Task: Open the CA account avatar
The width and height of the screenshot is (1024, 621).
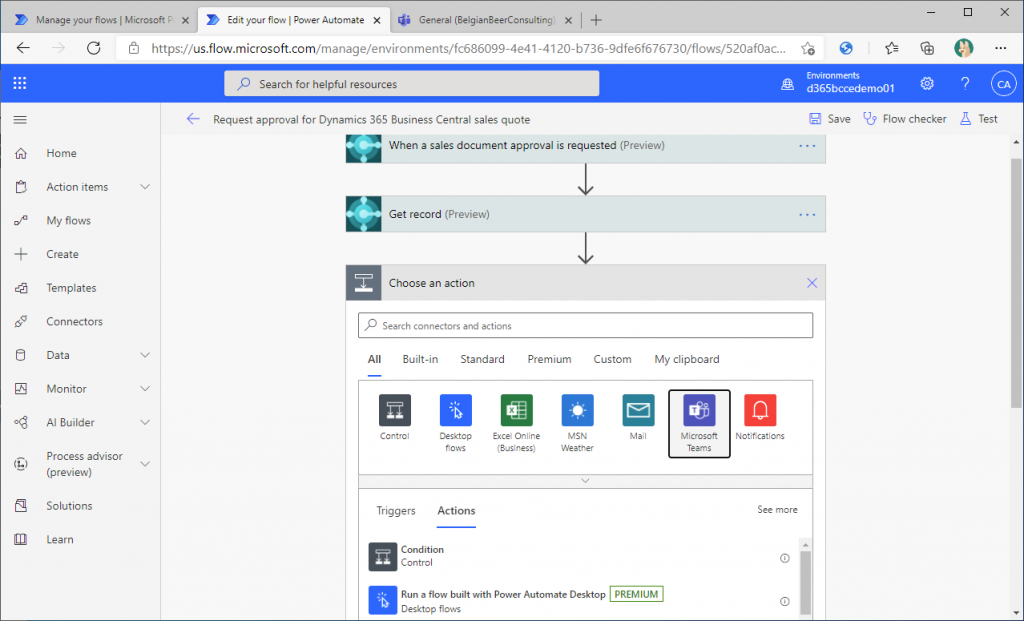Action: pos(1003,84)
